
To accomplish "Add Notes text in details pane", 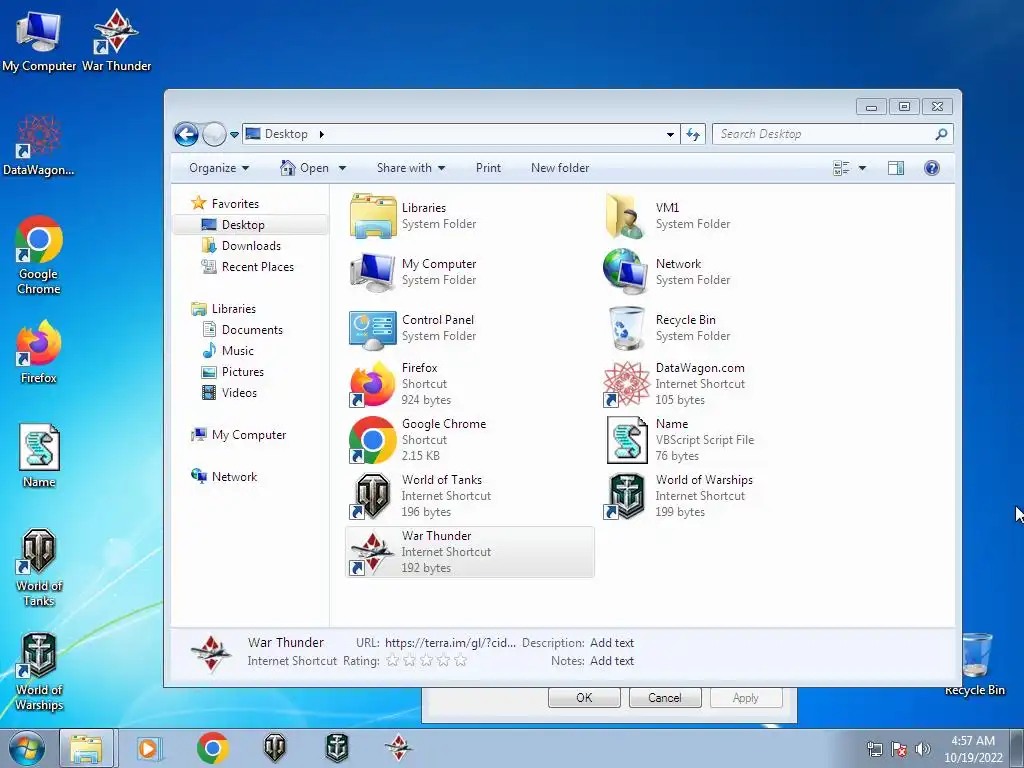I will coord(611,661).
